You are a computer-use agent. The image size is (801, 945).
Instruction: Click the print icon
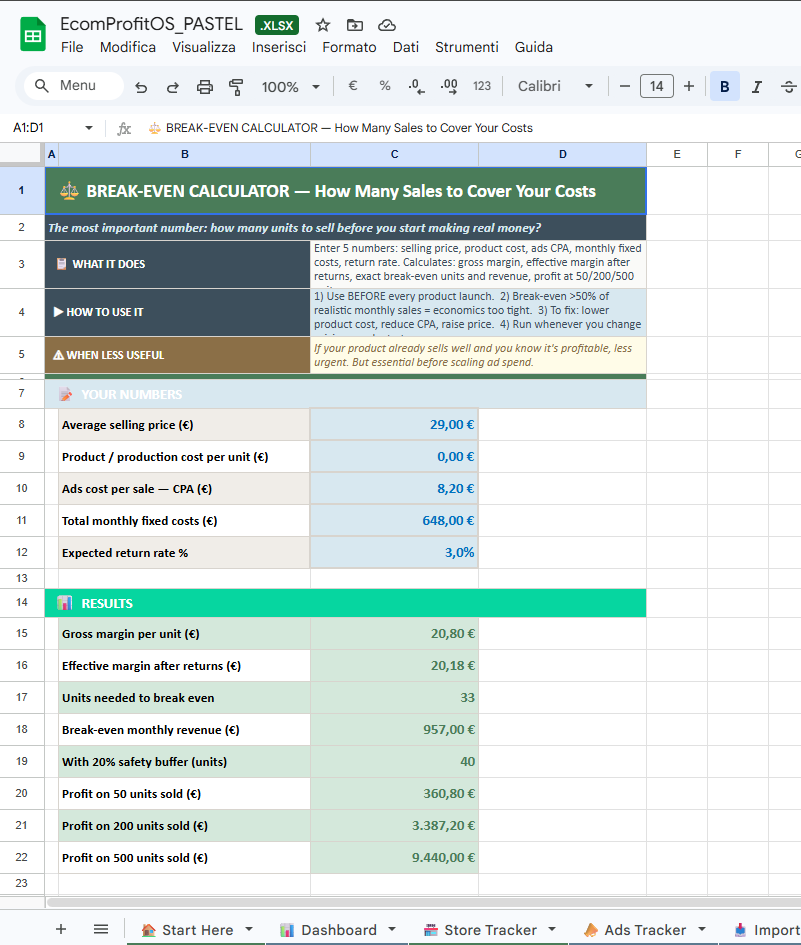[x=205, y=87]
